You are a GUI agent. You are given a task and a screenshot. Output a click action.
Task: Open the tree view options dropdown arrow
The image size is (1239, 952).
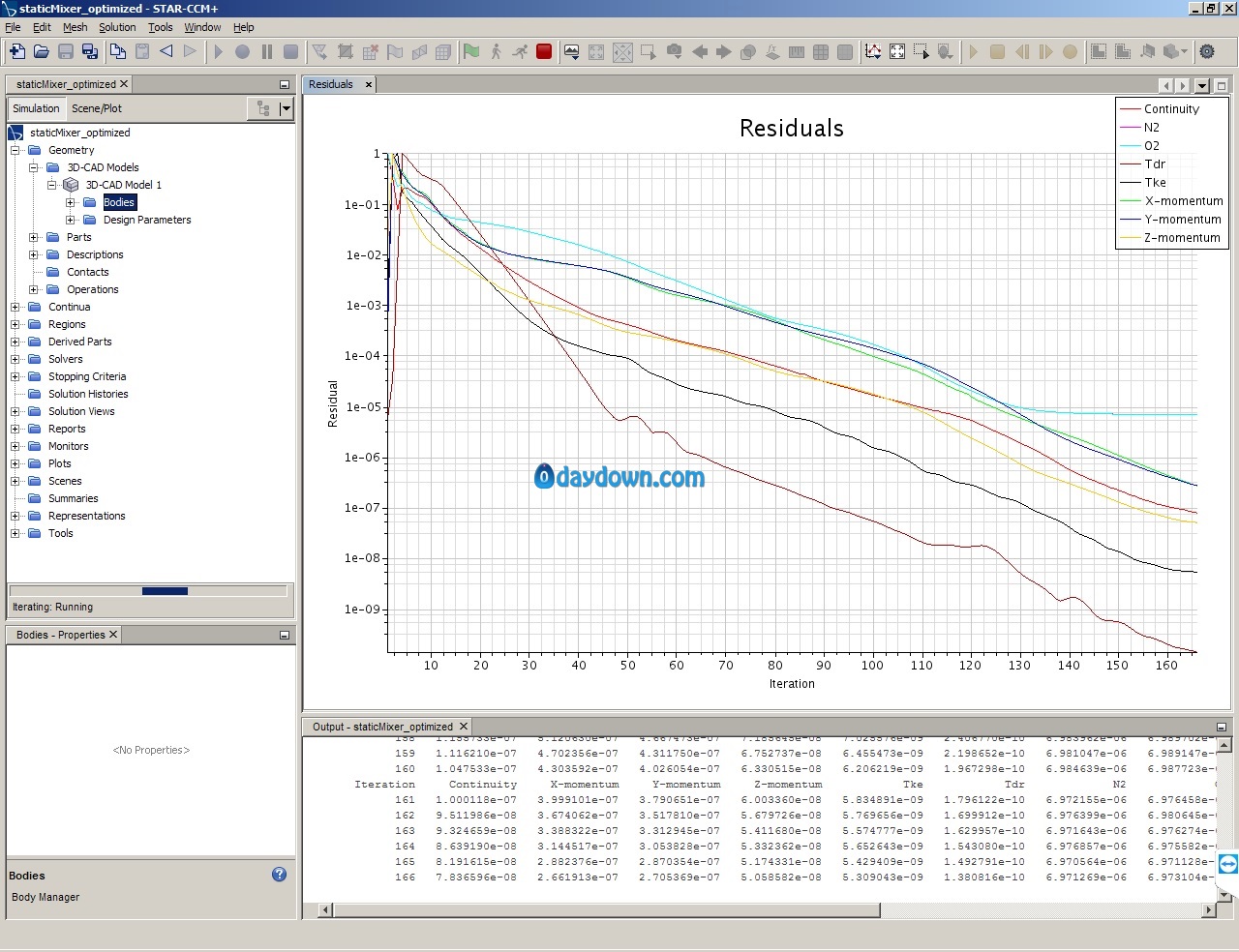[x=286, y=108]
